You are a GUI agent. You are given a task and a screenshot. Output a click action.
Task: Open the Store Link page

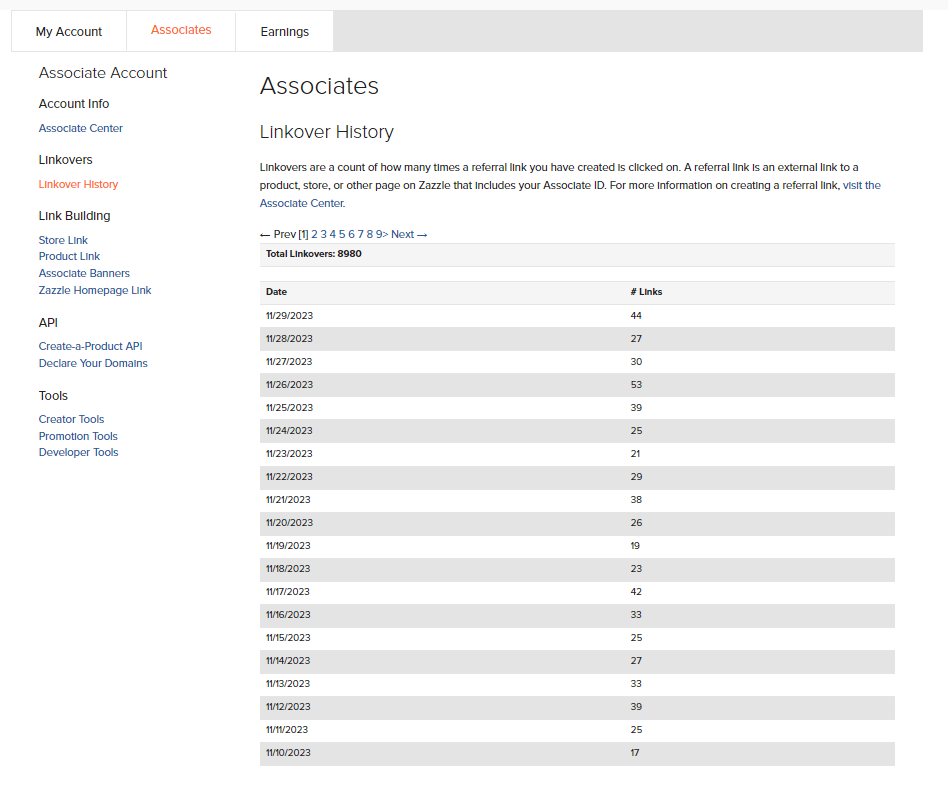pyautogui.click(x=63, y=240)
